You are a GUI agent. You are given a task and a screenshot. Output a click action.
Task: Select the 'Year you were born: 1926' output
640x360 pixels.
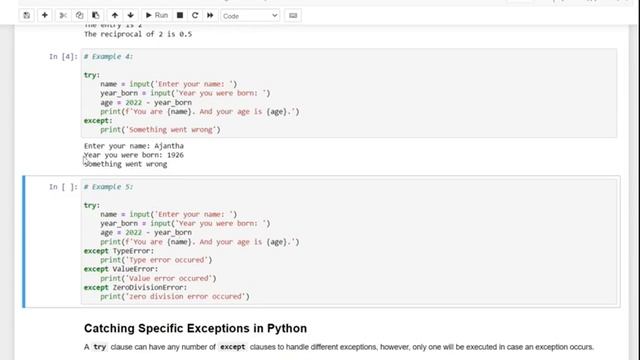[134, 155]
